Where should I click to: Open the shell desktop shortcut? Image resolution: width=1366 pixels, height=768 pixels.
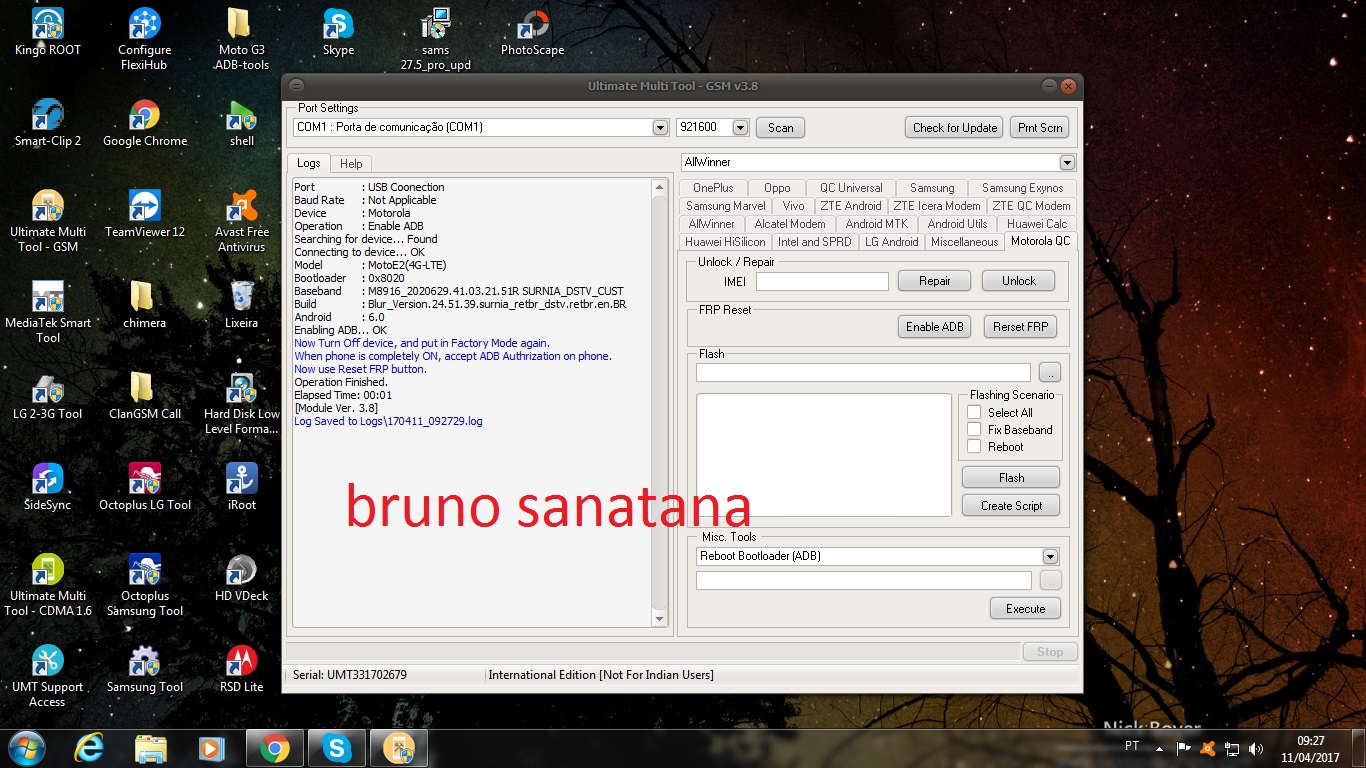[241, 123]
